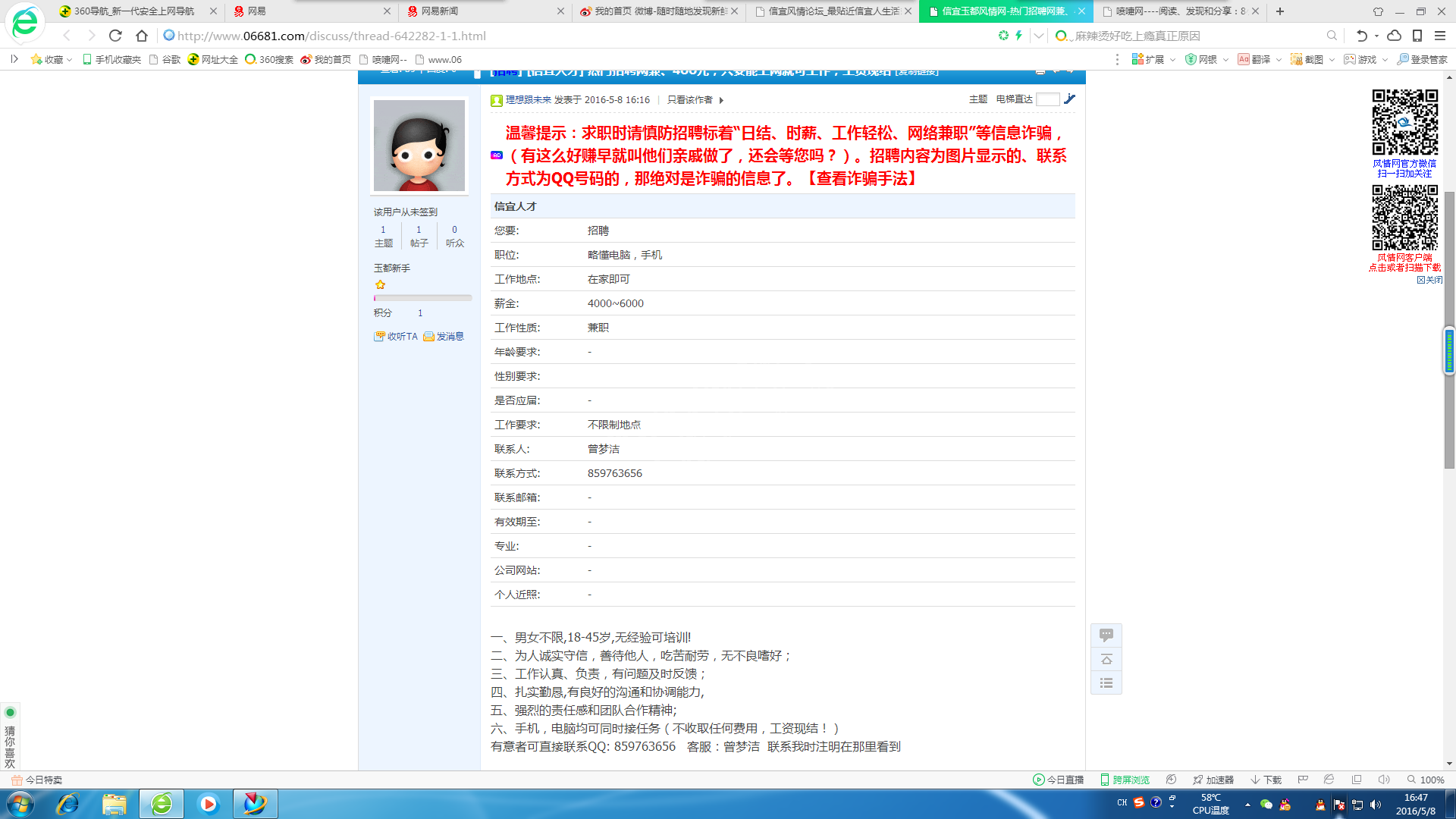Click the page vertical scrollbar

pyautogui.click(x=1449, y=330)
